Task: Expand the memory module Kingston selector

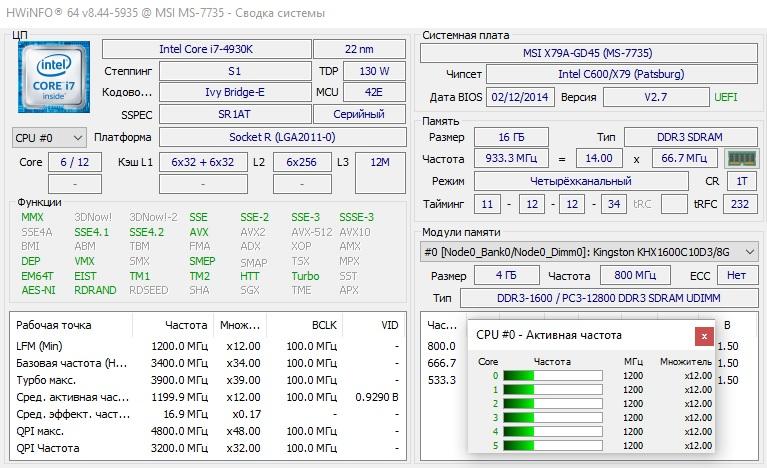Action: [589, 252]
